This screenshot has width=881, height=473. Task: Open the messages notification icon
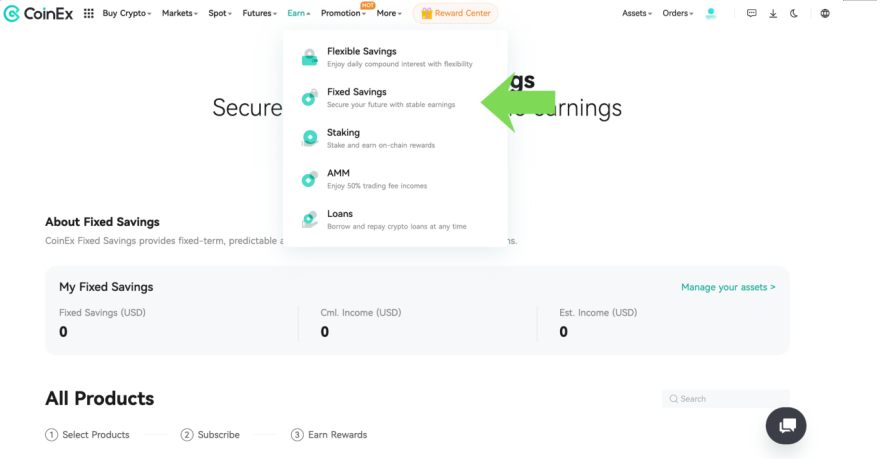point(752,14)
